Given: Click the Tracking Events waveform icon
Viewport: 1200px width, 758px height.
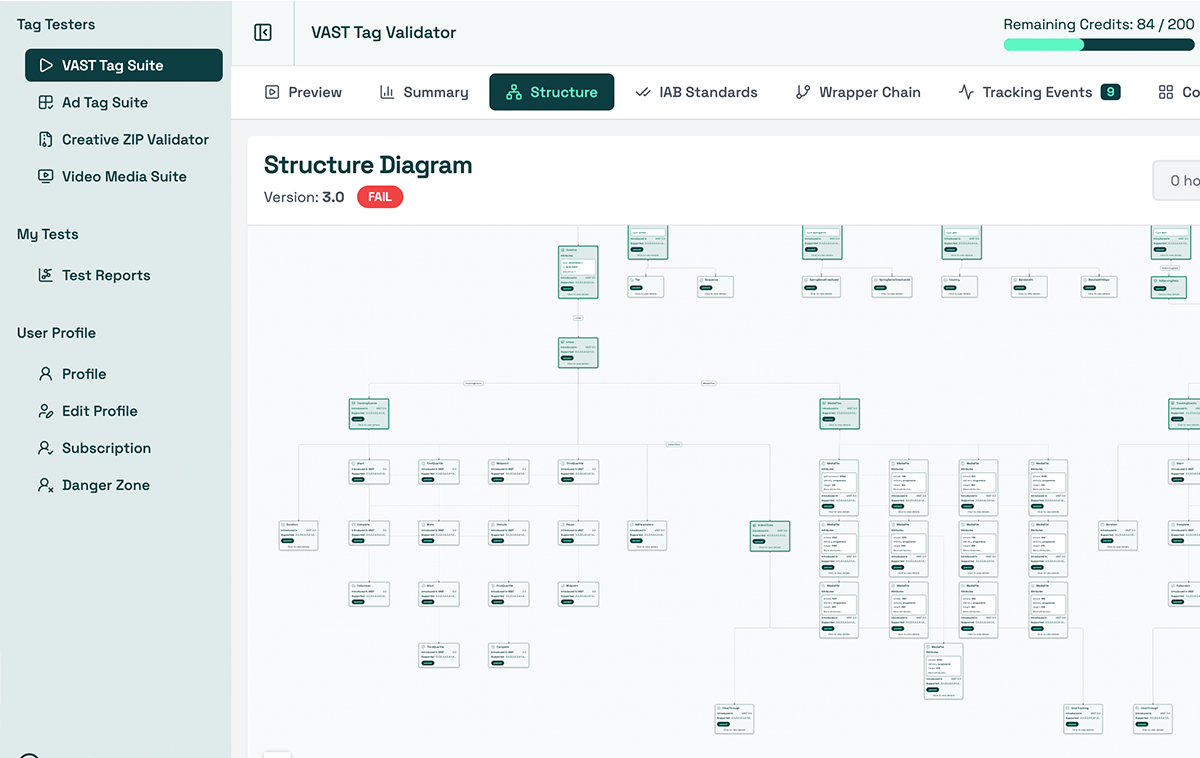Looking at the screenshot, I should [966, 92].
